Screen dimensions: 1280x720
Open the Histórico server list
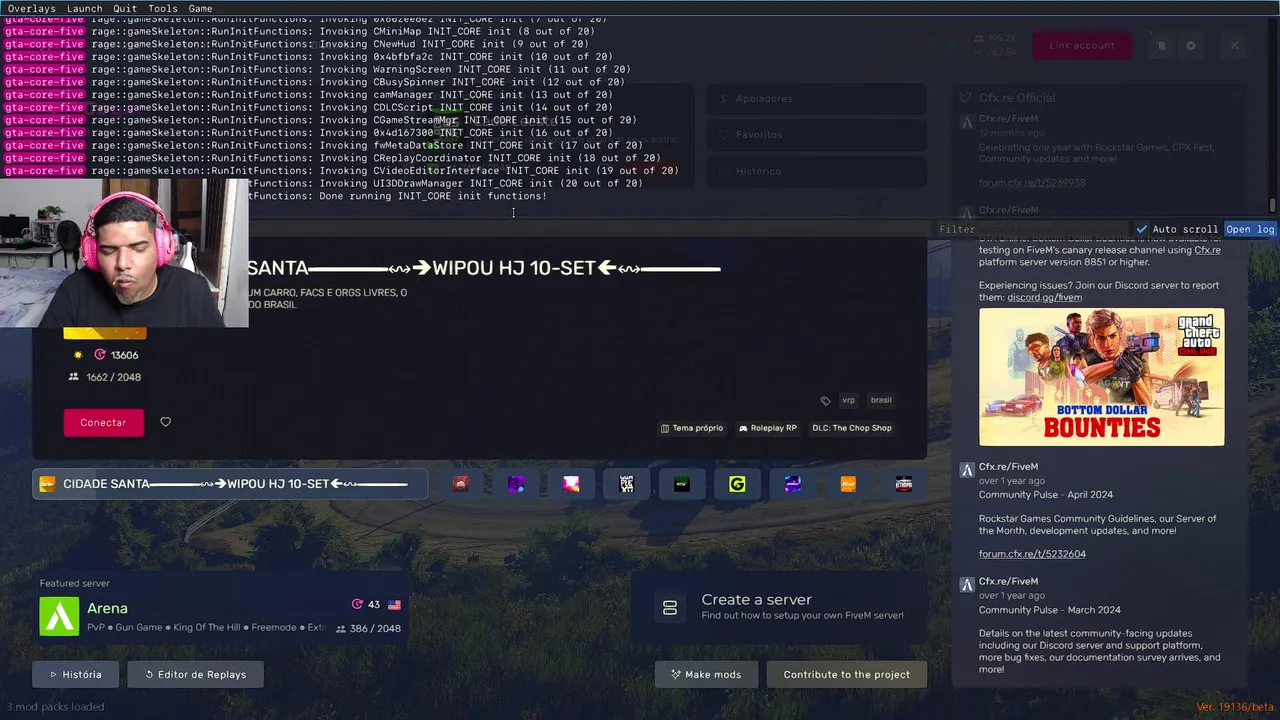click(815, 171)
